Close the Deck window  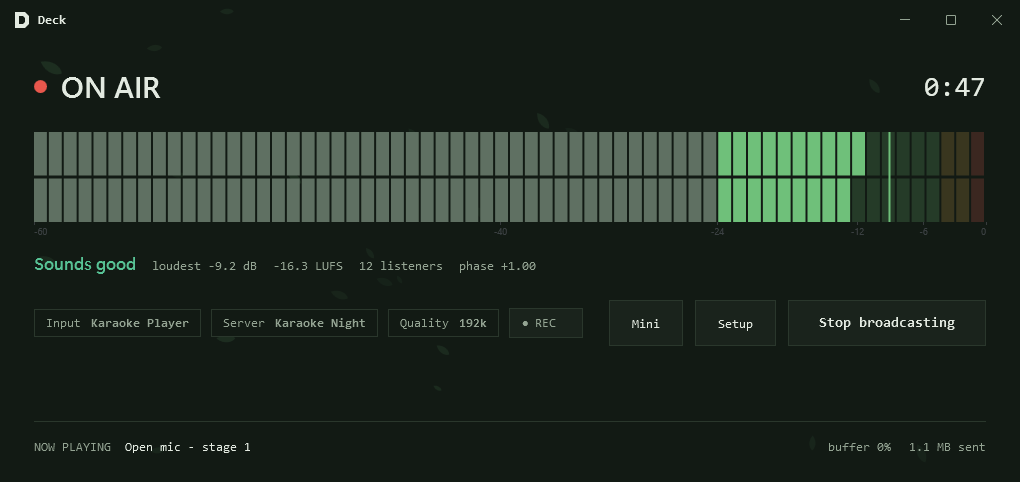(x=997, y=20)
